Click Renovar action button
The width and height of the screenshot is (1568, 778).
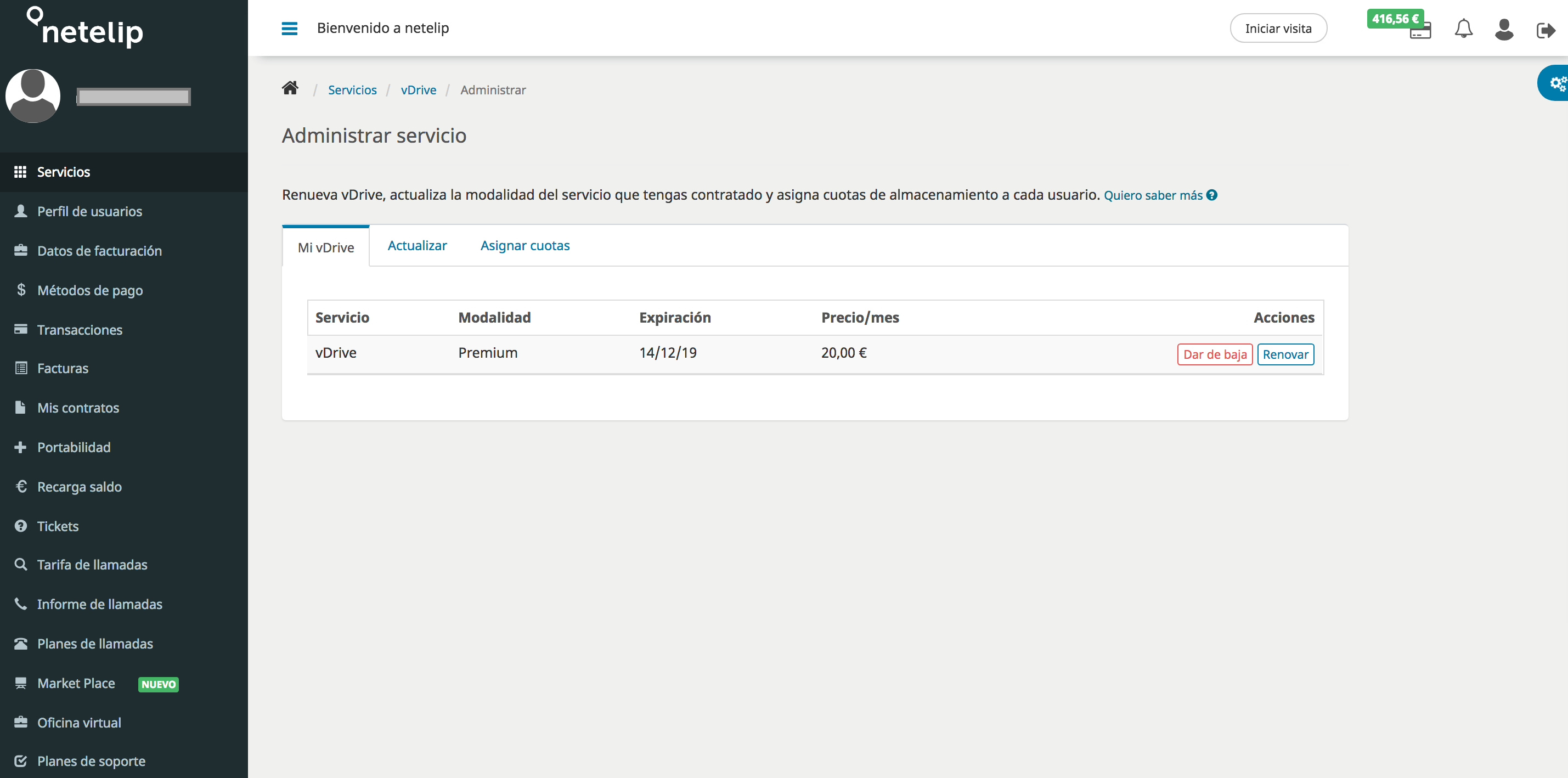pos(1285,354)
